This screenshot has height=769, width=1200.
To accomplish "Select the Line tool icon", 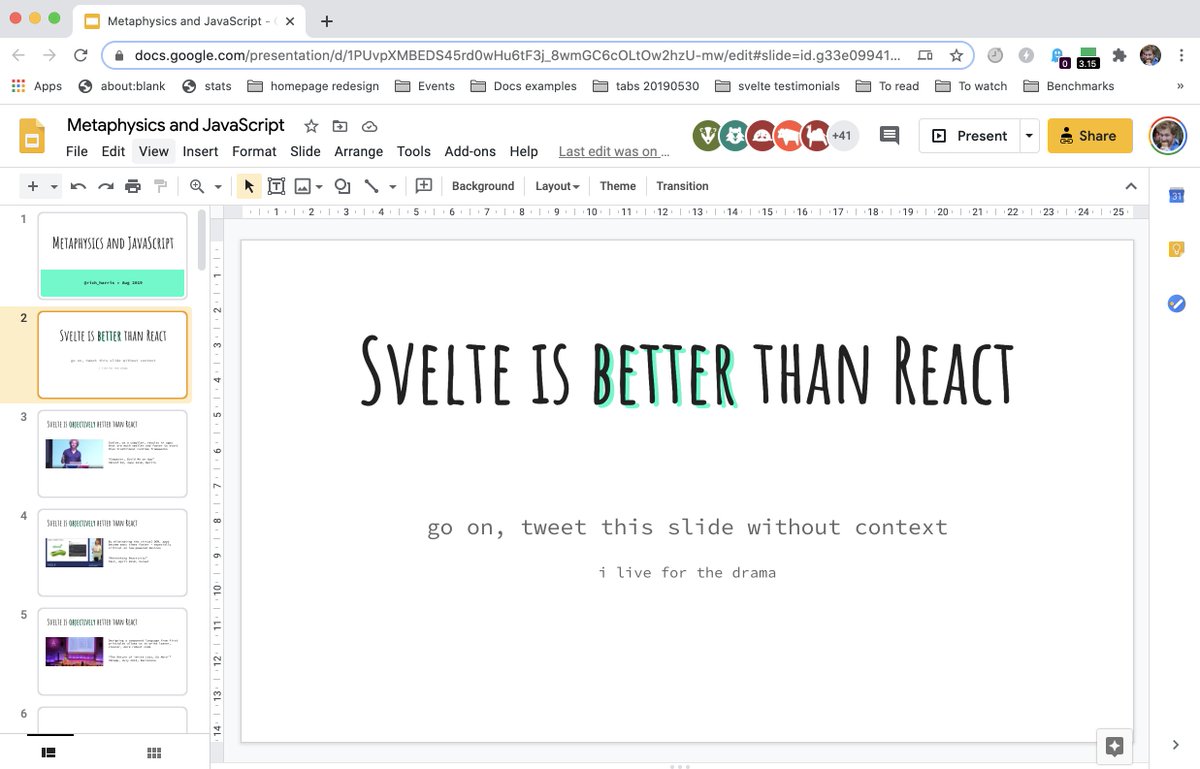I will coord(371,186).
